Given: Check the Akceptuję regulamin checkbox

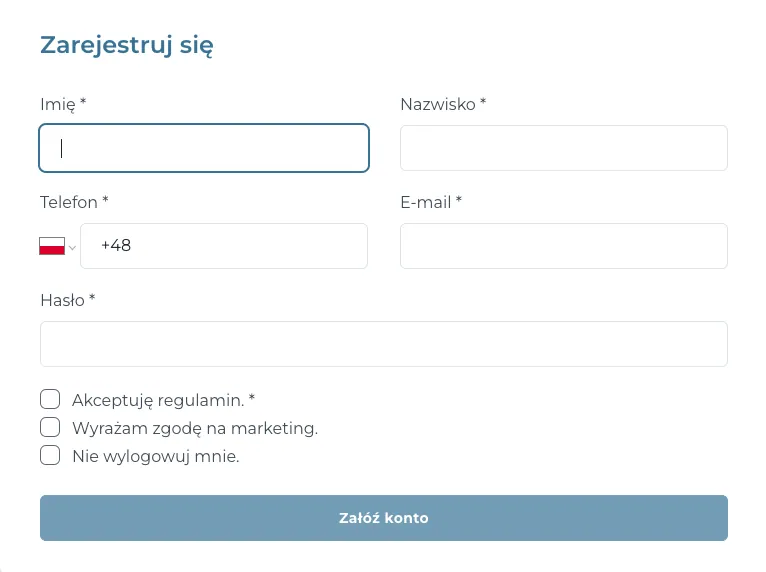Looking at the screenshot, I should pos(50,400).
